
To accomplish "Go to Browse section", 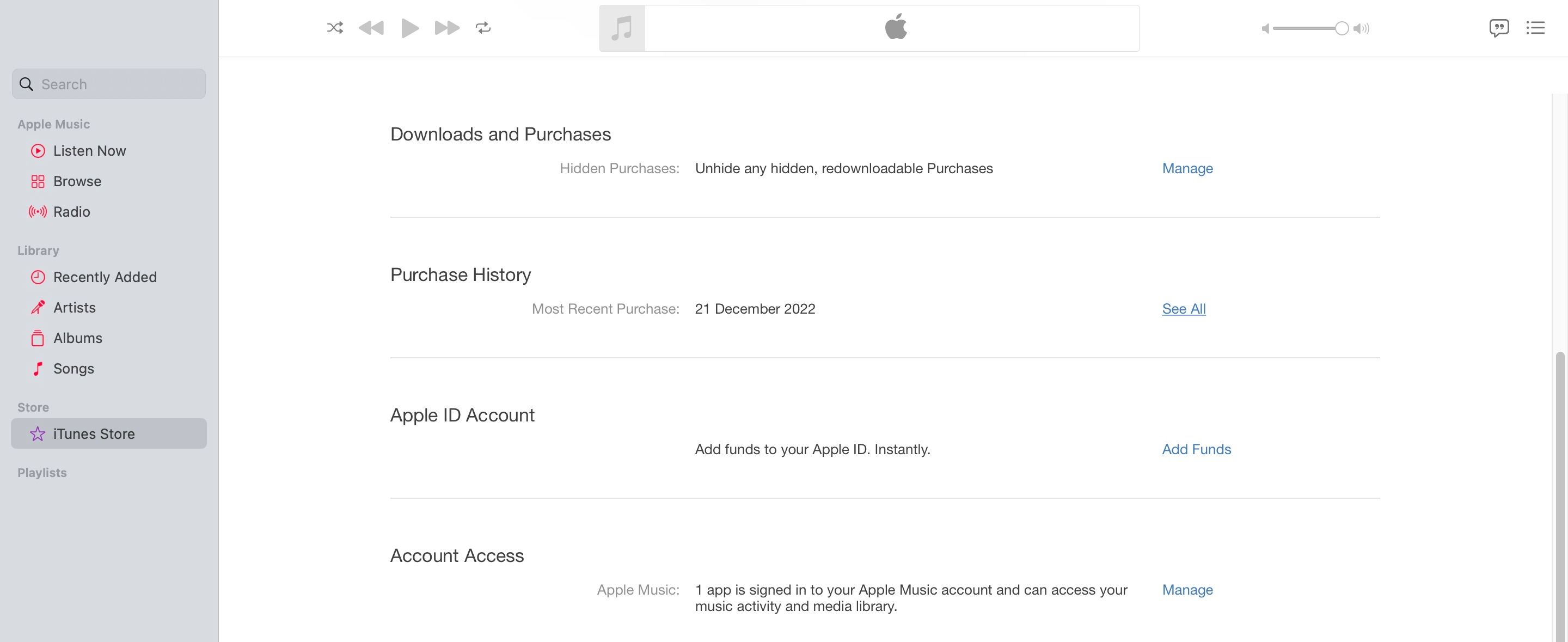I will click(x=77, y=181).
